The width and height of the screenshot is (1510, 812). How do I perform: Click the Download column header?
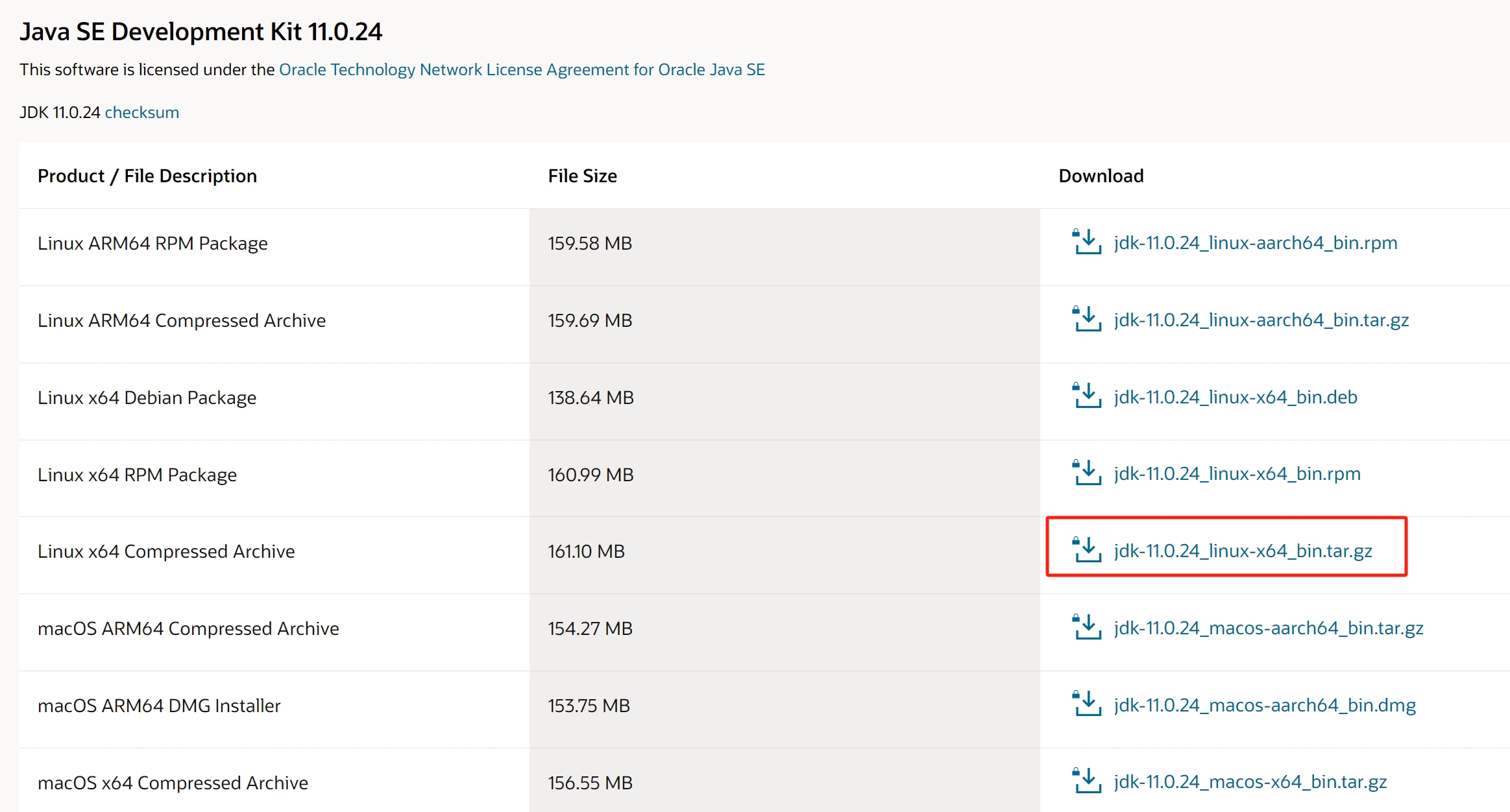pos(1101,176)
